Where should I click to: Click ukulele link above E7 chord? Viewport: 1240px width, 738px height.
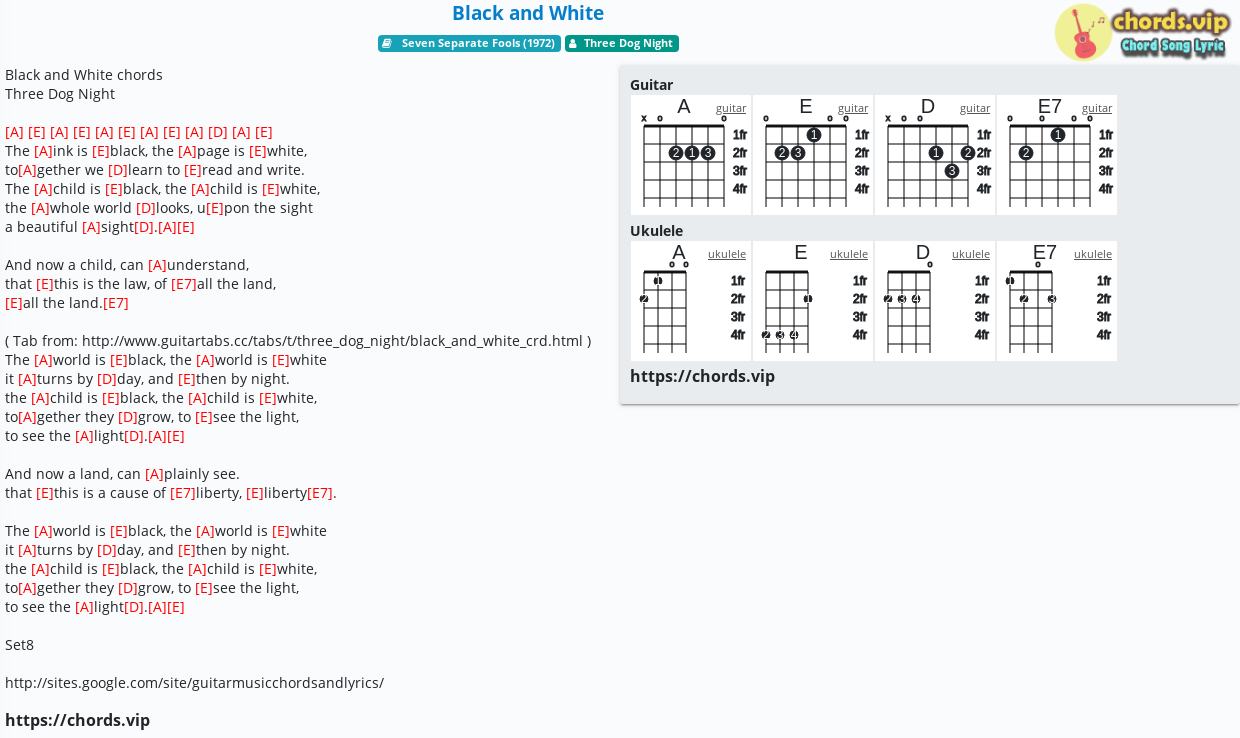[1093, 254]
